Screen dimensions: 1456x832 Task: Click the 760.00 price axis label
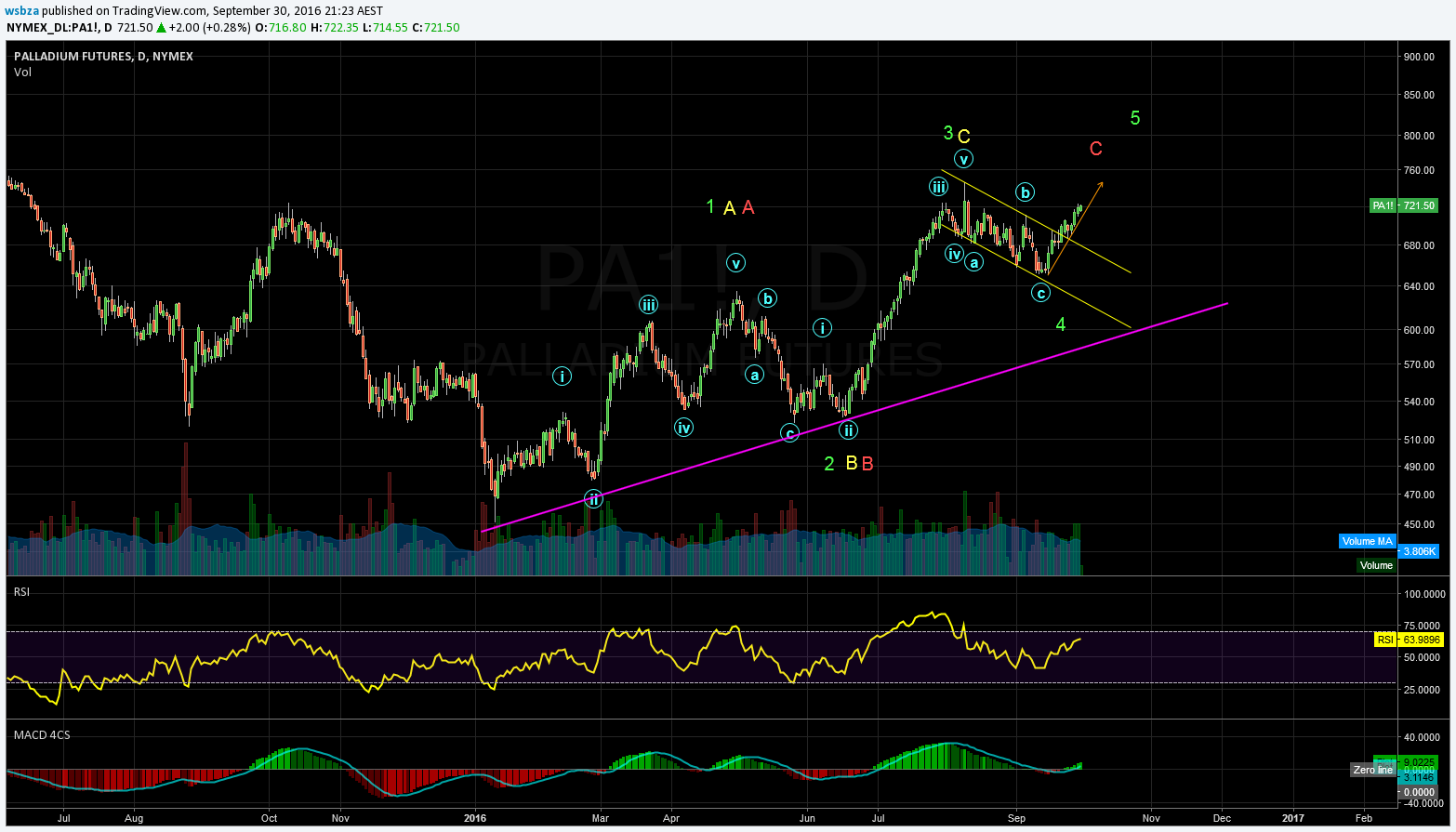(1419, 170)
